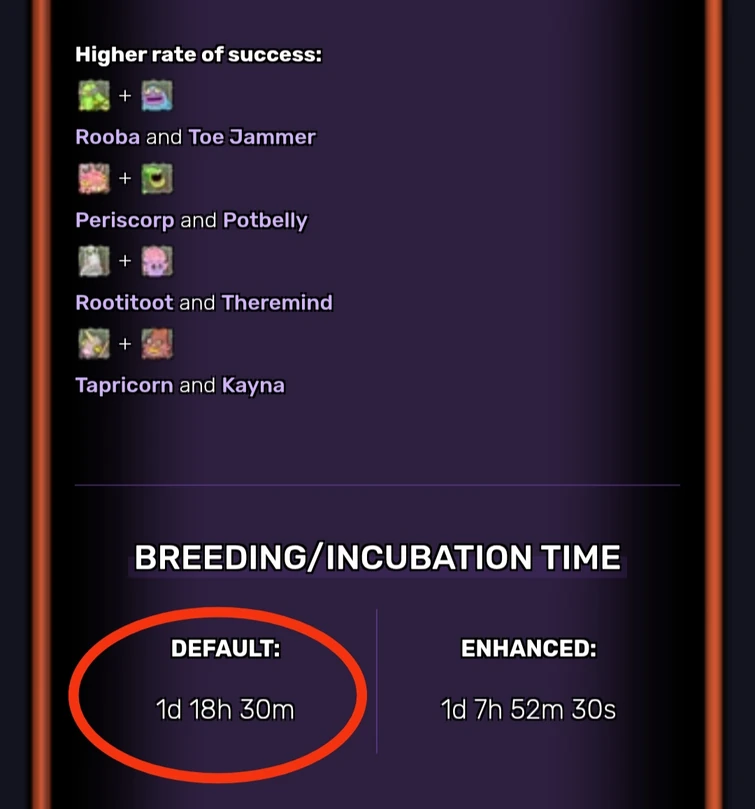Visit the Theremind text link
The image size is (755, 809).
click(x=277, y=302)
